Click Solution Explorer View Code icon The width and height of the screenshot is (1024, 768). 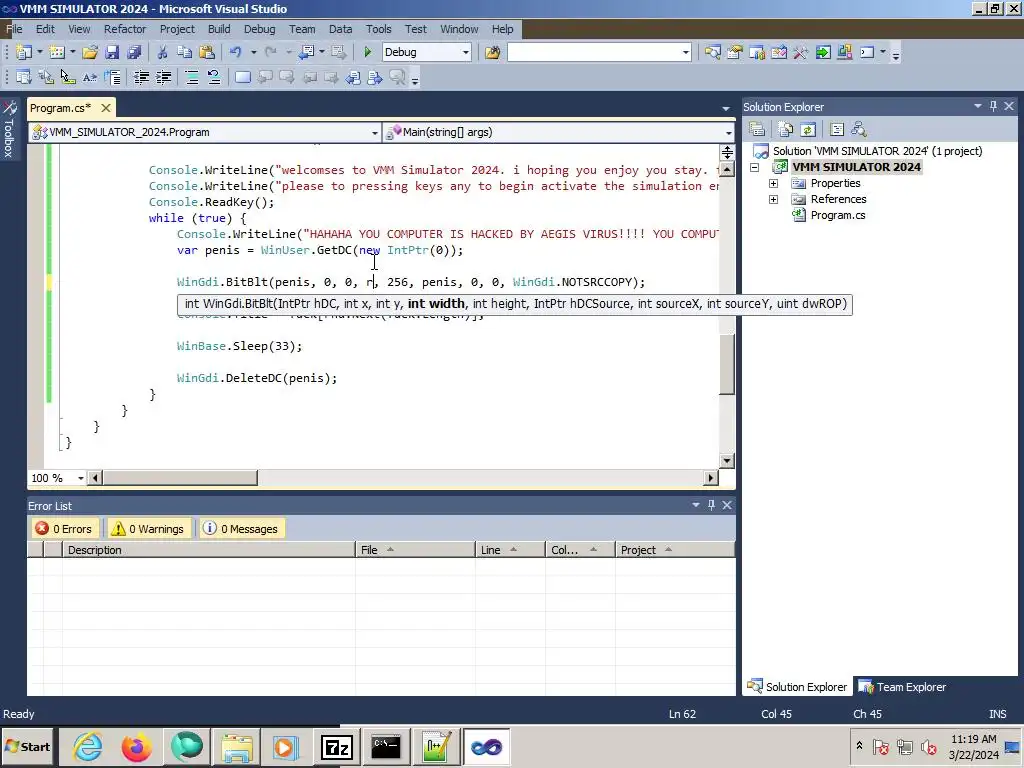[837, 129]
